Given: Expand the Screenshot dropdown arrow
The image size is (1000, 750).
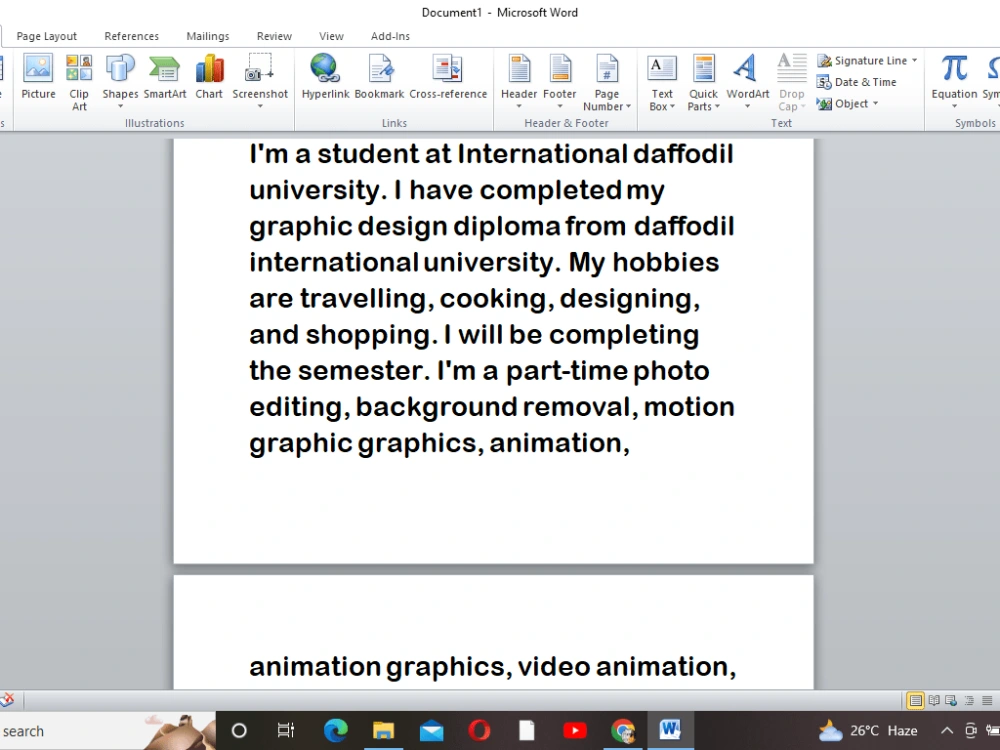Looking at the screenshot, I should (x=260, y=107).
